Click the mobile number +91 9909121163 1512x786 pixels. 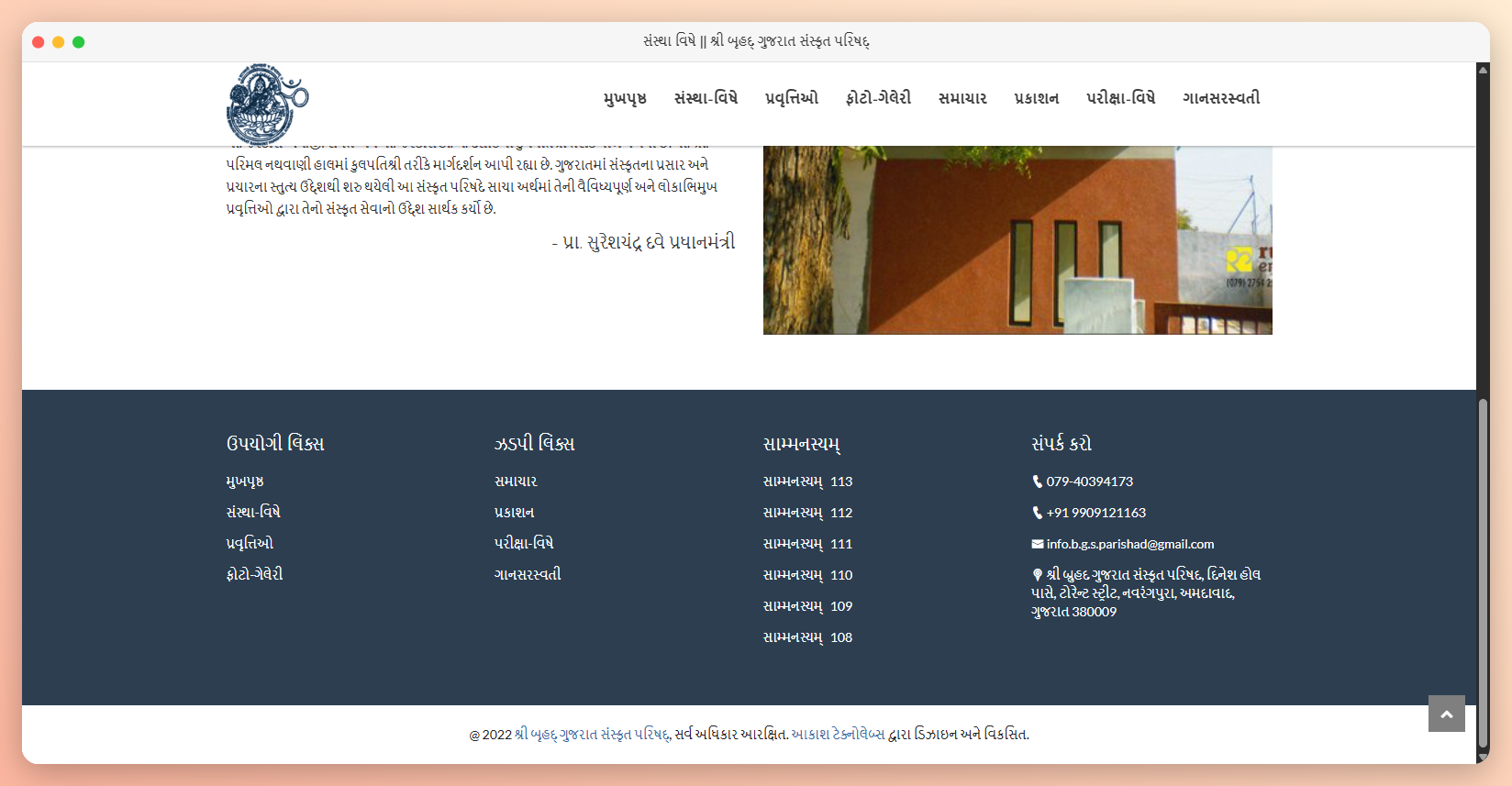[1095, 513]
